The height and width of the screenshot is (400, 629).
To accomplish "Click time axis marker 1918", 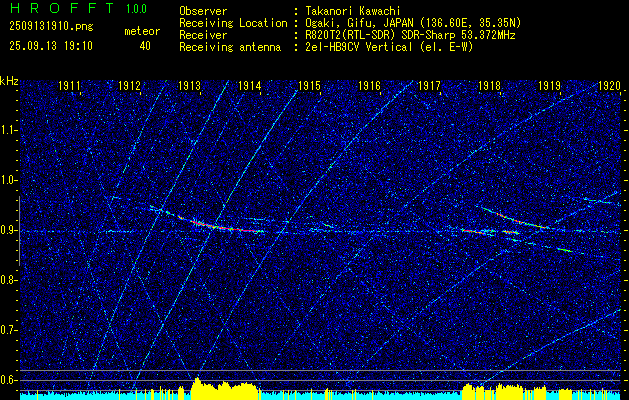I will pos(489,85).
